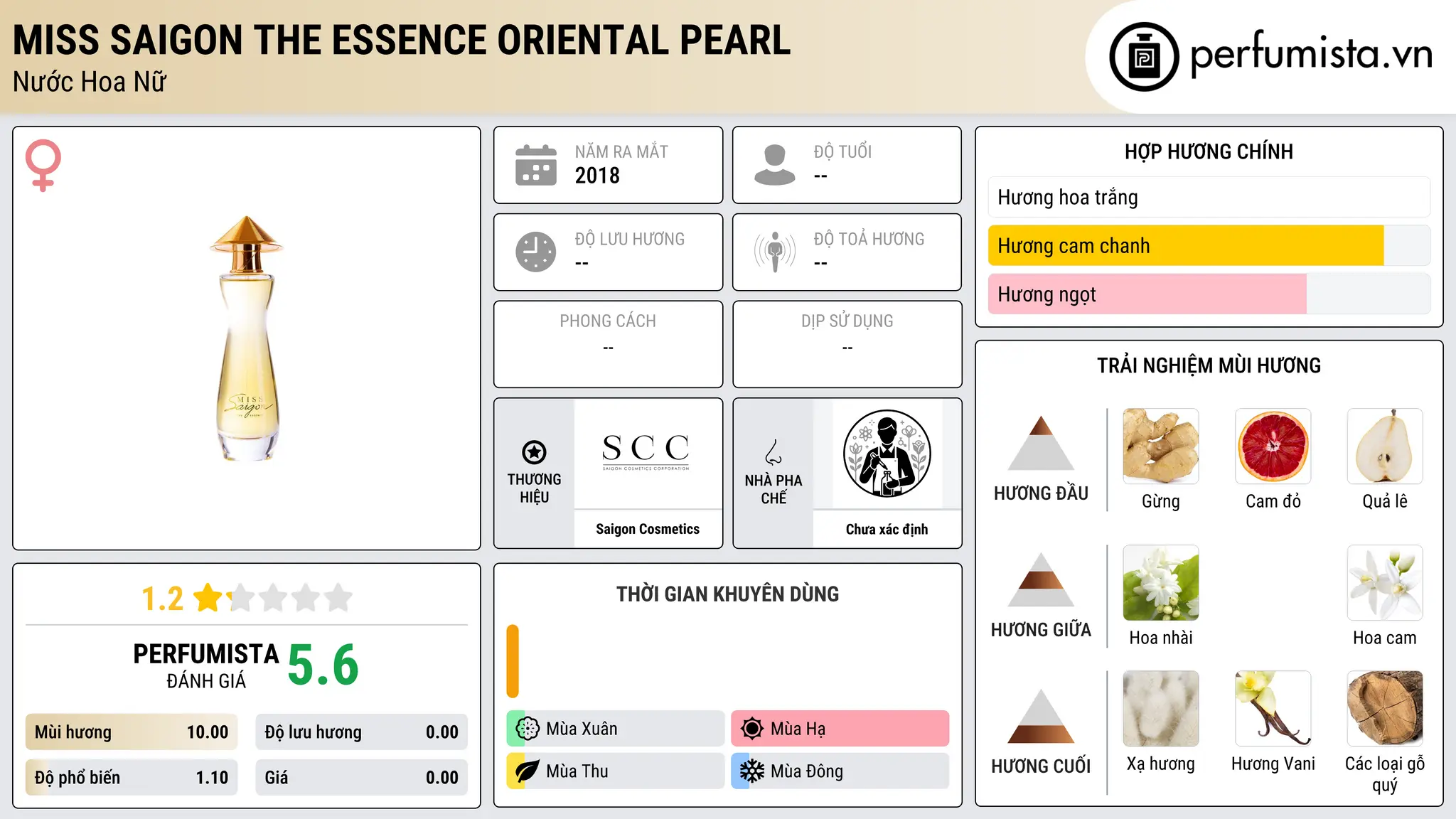Select the Mùa Hạ season bar
This screenshot has width=1456, height=819.
(x=840, y=729)
